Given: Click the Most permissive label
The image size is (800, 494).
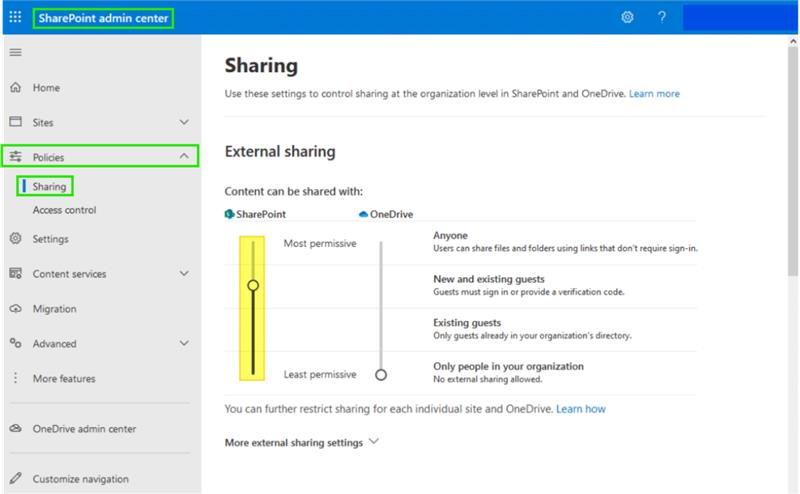Looking at the screenshot, I should coord(320,243).
